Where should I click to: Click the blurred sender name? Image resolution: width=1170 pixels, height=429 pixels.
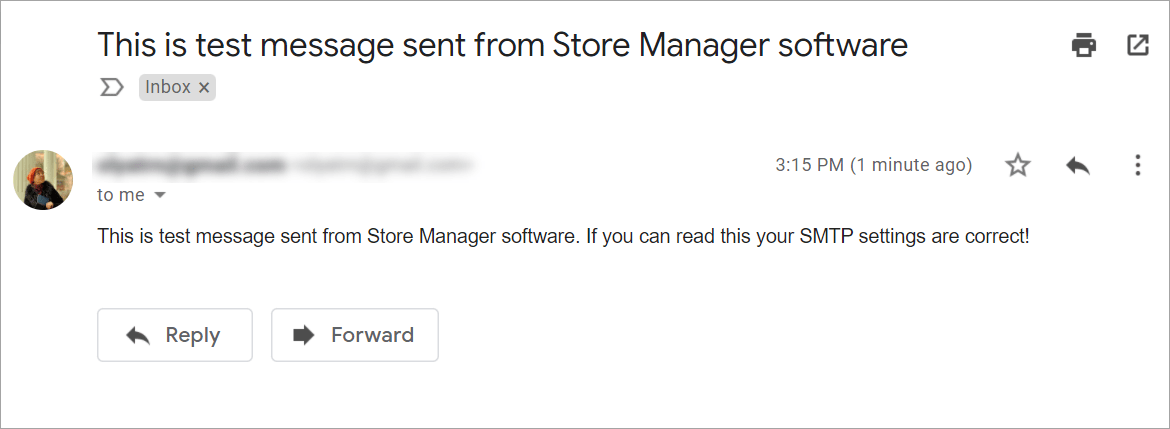190,164
